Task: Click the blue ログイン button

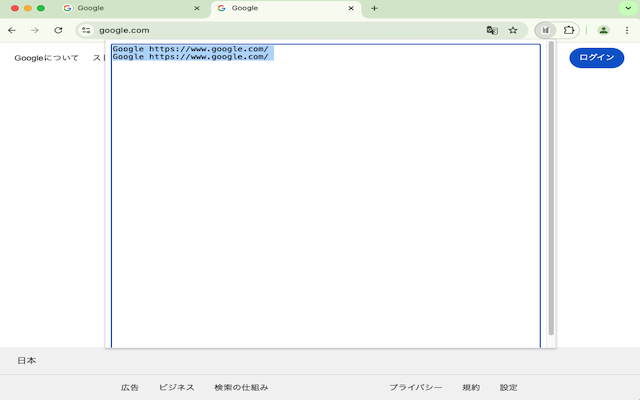Action: [x=596, y=58]
